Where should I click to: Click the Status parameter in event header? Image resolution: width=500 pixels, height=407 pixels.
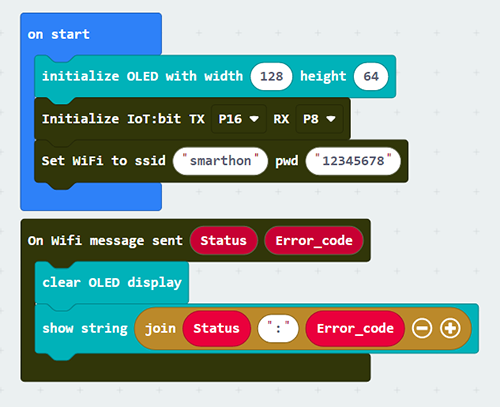[x=223, y=241]
